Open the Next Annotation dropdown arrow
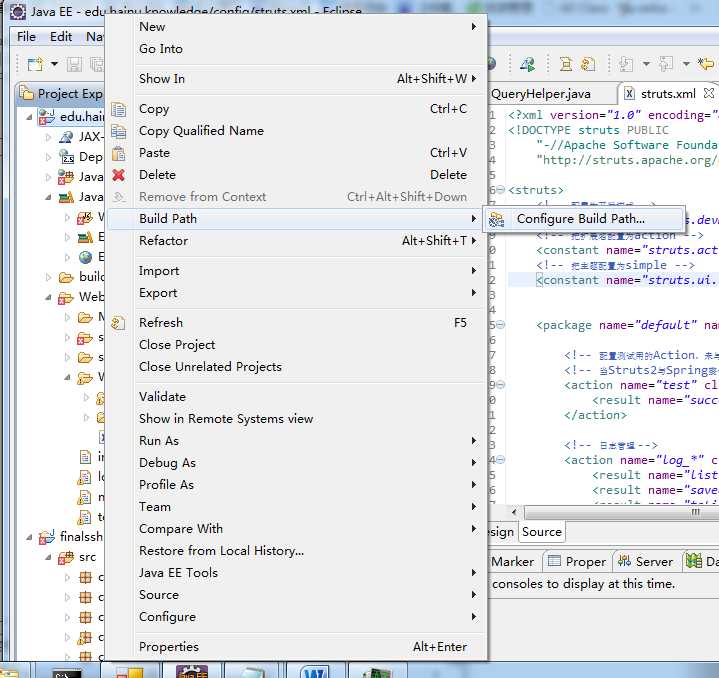The image size is (719, 678). pos(646,64)
